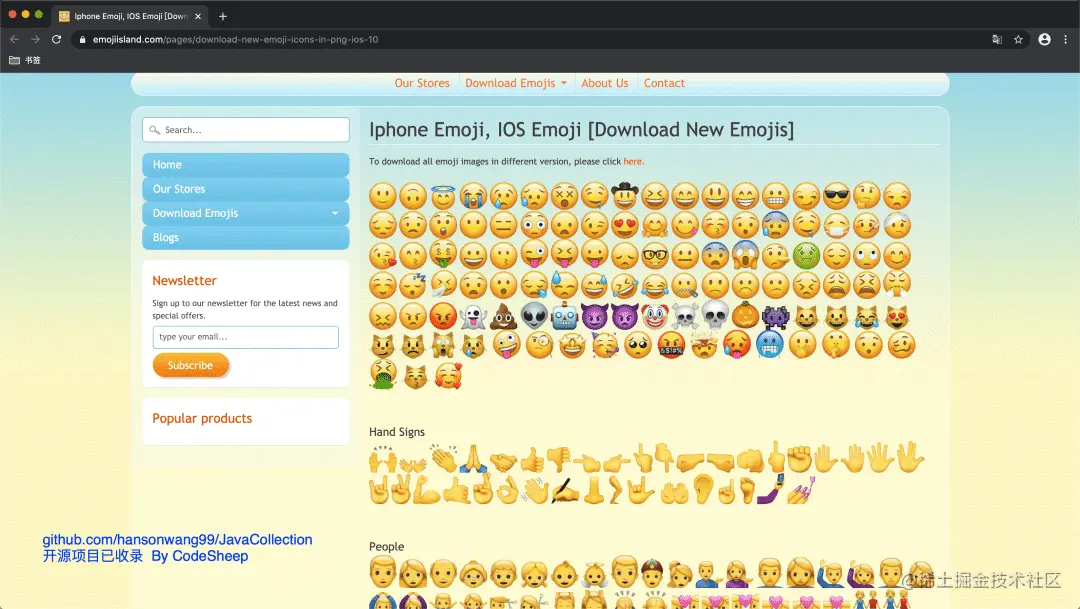The image size is (1080, 609).
Task: Select the nail polish emoji
Action: (800, 491)
